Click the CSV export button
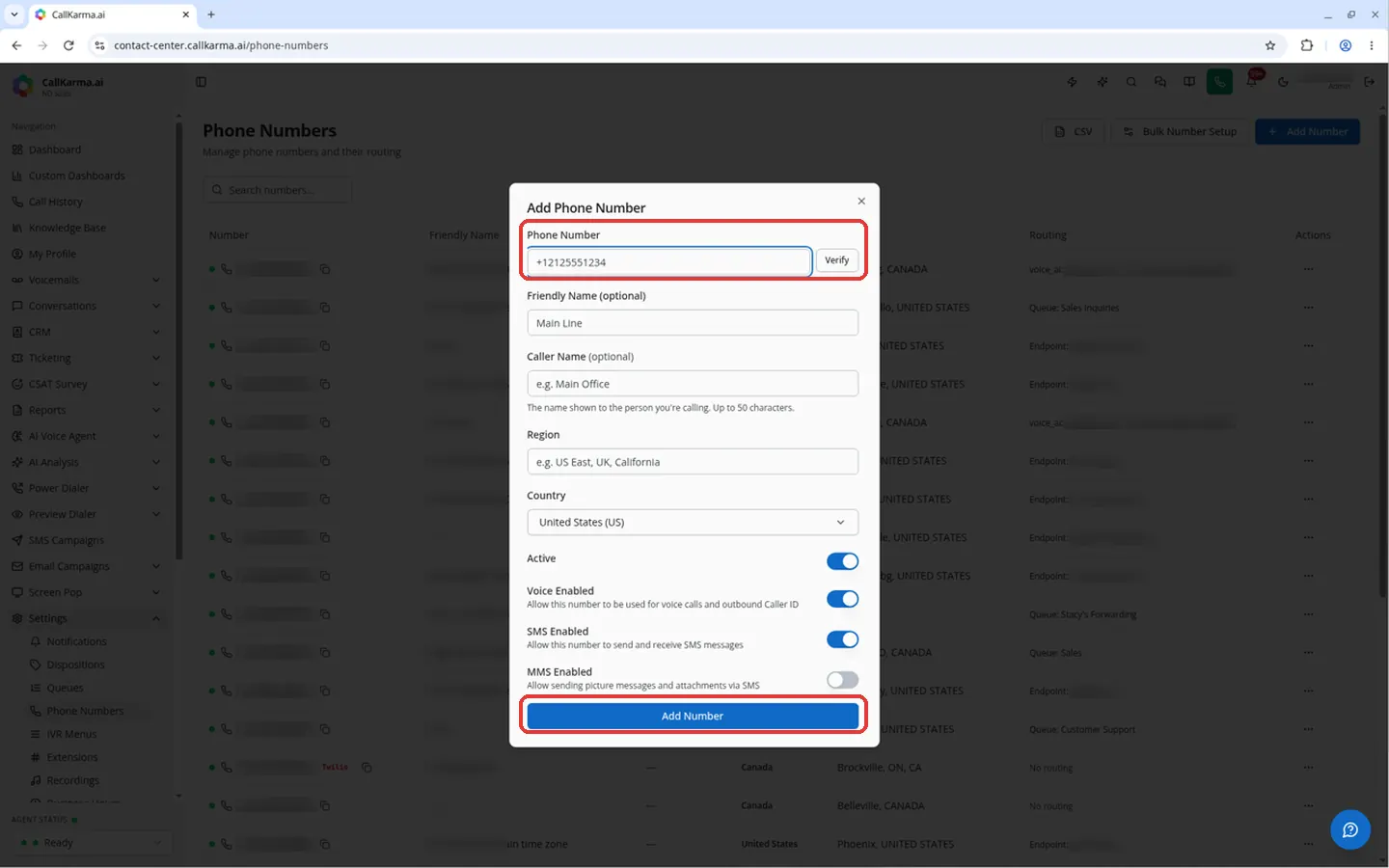 pos(1074,132)
